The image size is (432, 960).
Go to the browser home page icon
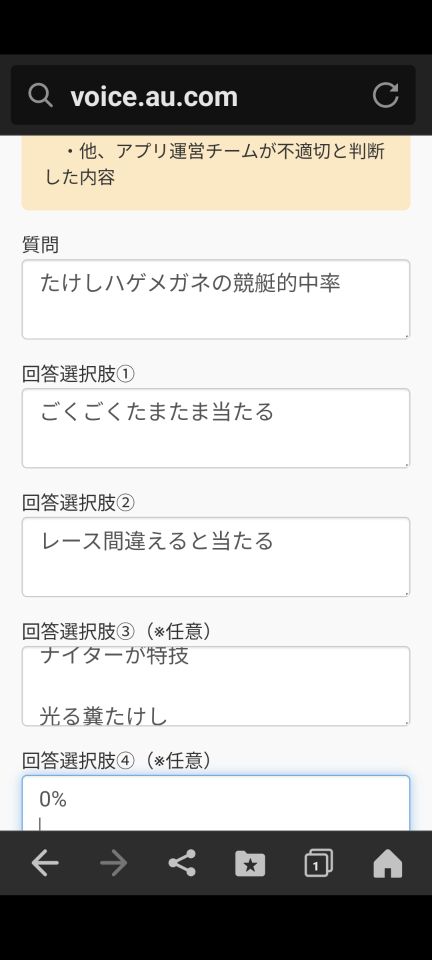coord(388,863)
